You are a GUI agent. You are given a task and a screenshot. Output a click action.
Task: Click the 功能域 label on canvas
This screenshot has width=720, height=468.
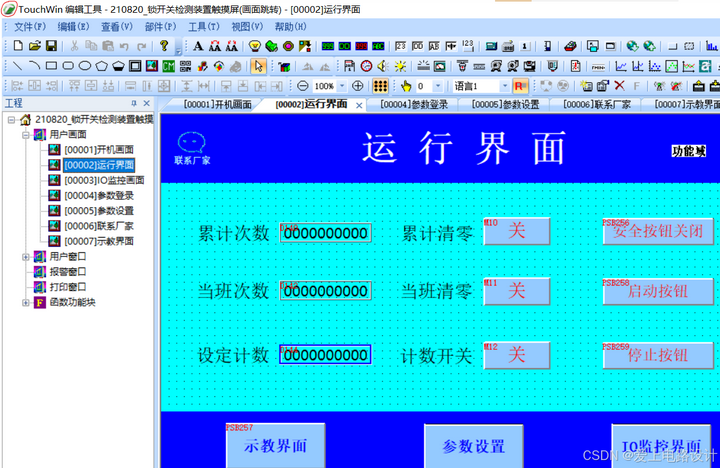pyautogui.click(x=688, y=151)
